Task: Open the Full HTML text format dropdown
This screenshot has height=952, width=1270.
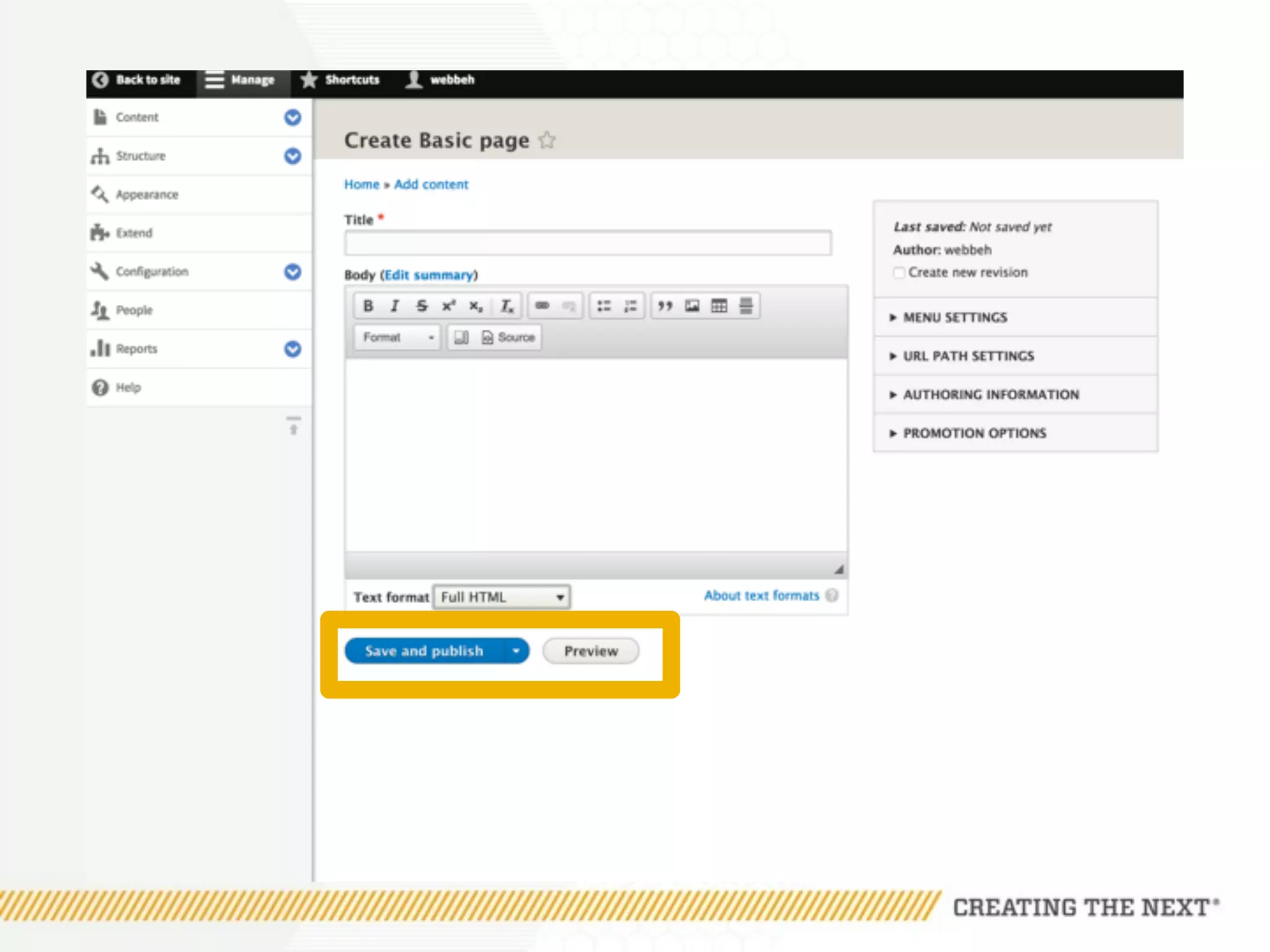Action: (501, 597)
